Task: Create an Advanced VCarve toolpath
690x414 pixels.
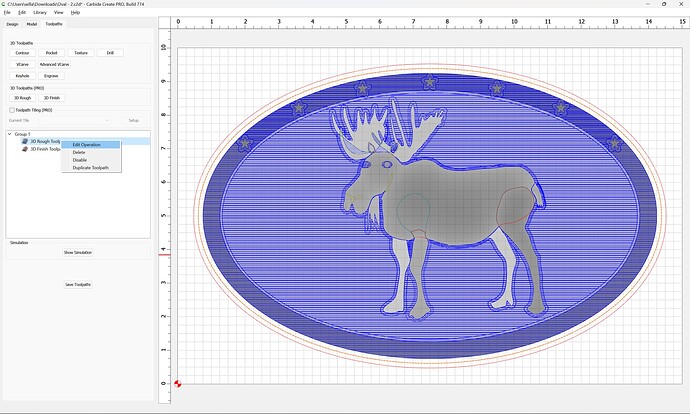Action: [54, 64]
